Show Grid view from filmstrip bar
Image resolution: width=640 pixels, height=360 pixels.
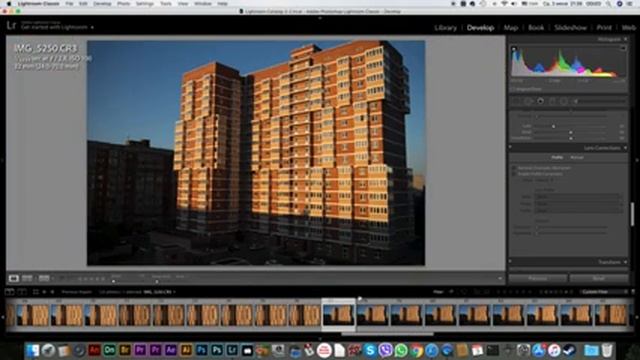[36, 292]
